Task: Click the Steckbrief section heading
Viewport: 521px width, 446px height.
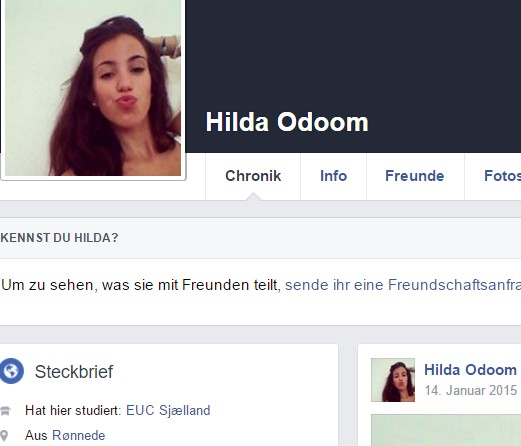Action: [74, 372]
